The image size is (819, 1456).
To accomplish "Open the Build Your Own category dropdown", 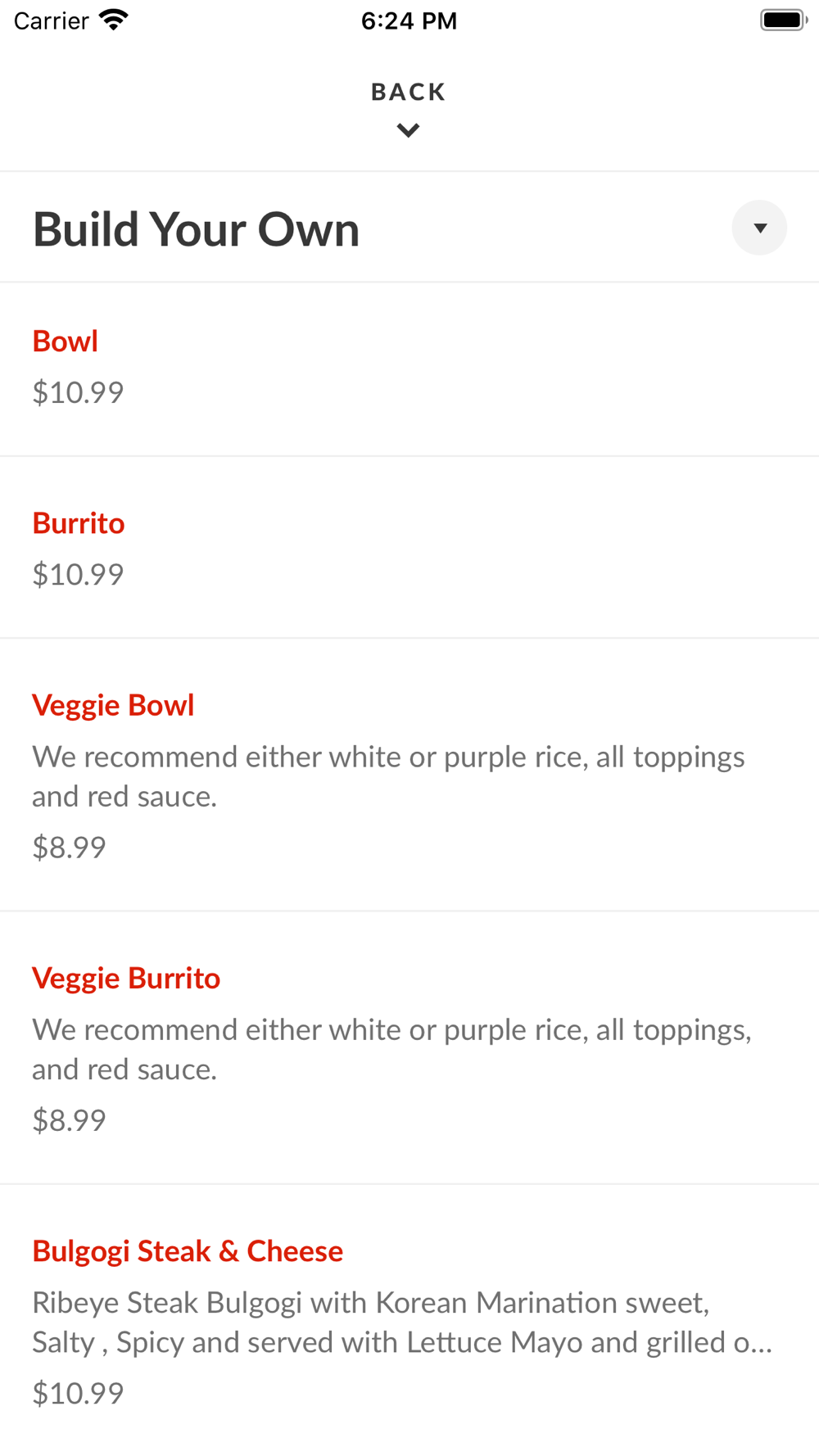I will pyautogui.click(x=759, y=228).
